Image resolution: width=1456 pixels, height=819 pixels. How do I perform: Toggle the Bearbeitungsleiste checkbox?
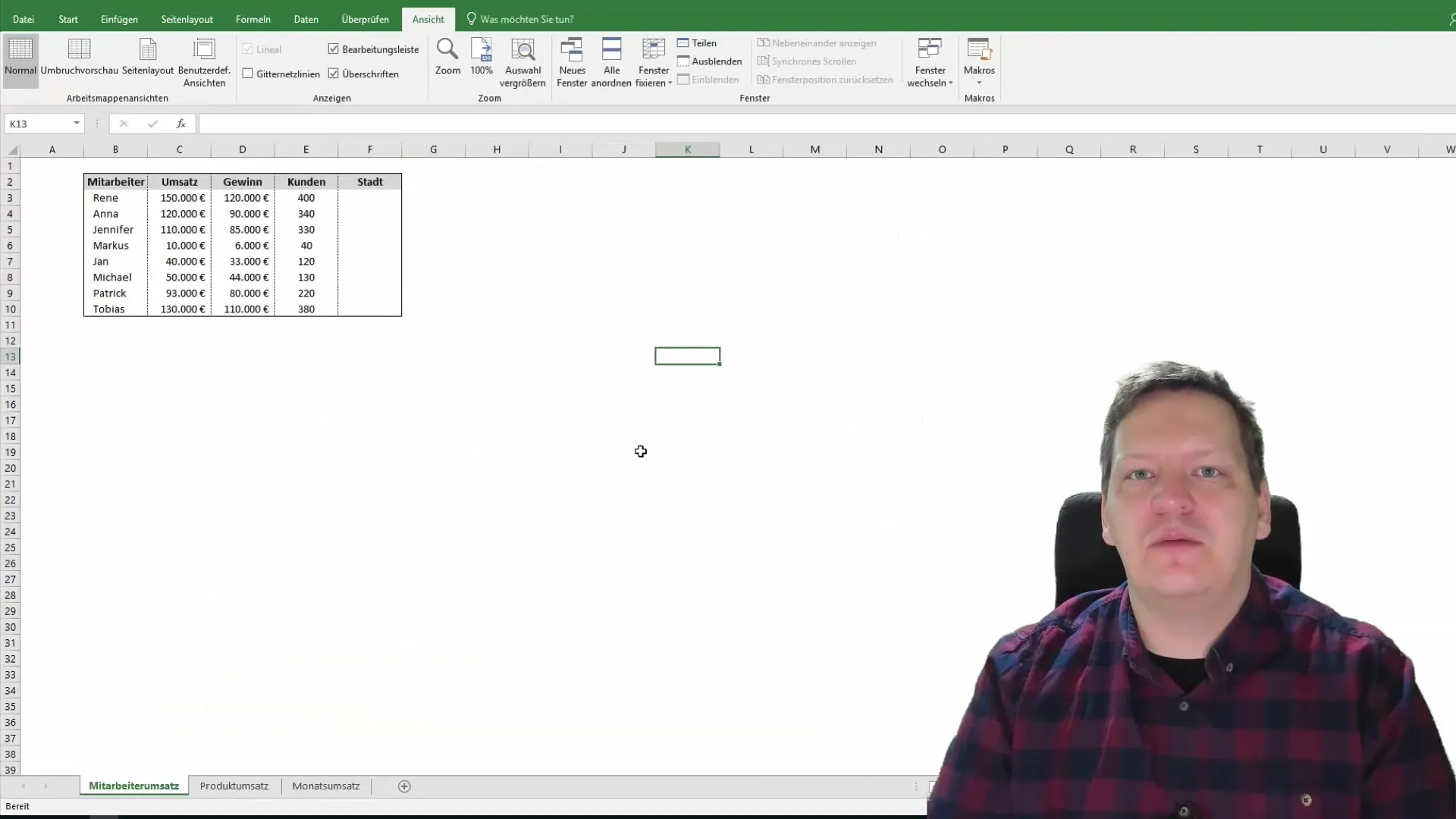pos(333,49)
